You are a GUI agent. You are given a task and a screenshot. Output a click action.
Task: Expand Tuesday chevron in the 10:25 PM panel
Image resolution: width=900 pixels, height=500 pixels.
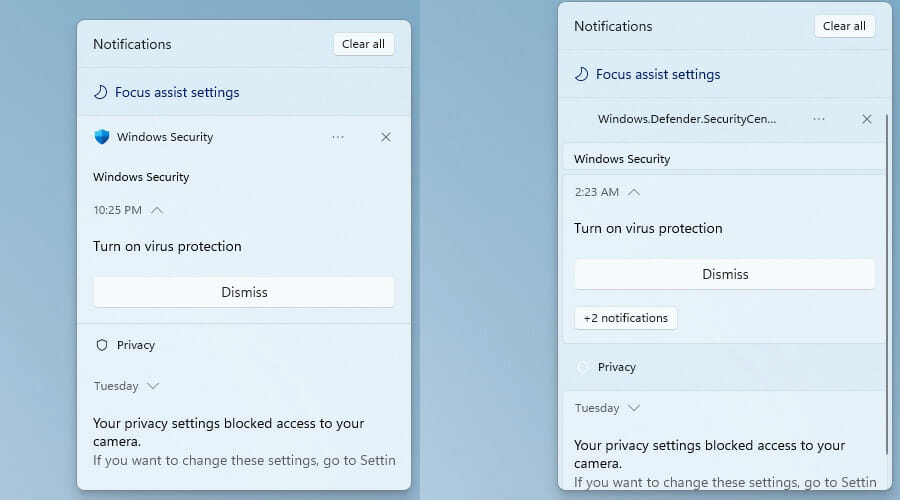[x=153, y=386]
